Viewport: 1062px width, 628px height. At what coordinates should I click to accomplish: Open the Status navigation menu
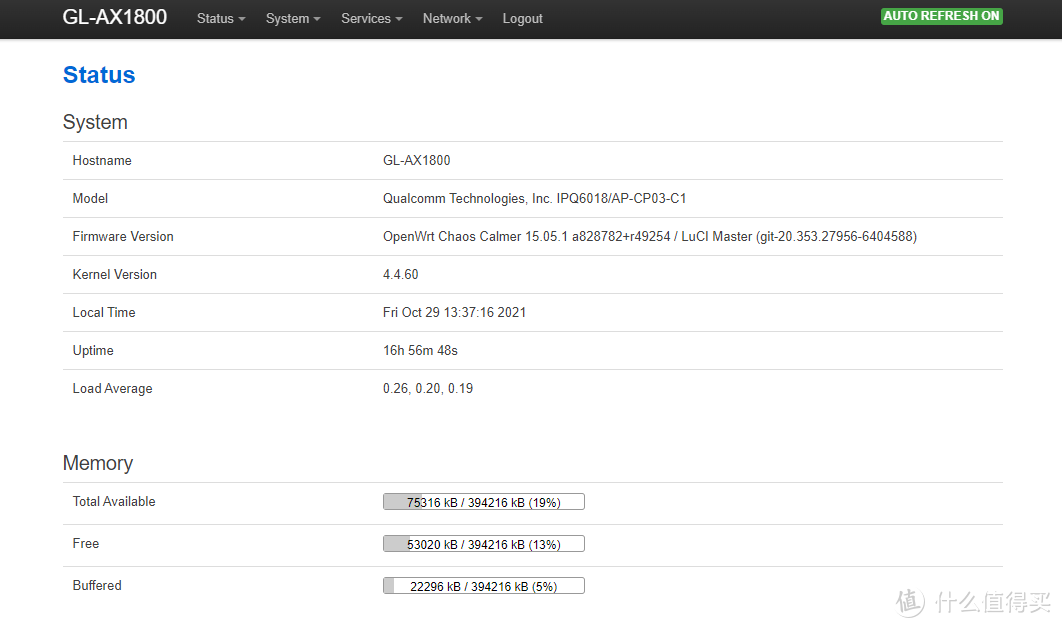[219, 18]
